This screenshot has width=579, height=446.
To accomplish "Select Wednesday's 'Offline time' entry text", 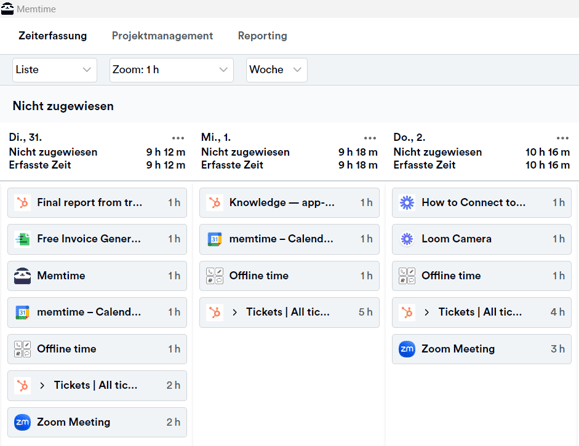I will point(259,276).
